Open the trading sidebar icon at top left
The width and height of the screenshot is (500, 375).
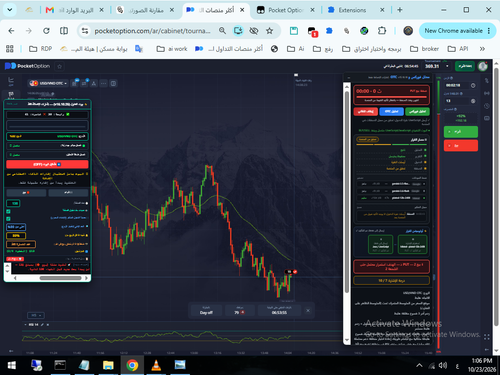click(11, 81)
